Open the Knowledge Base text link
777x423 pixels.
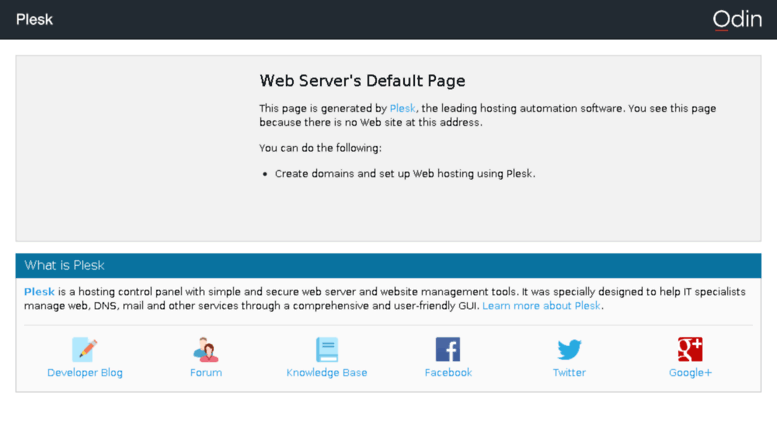(327, 372)
